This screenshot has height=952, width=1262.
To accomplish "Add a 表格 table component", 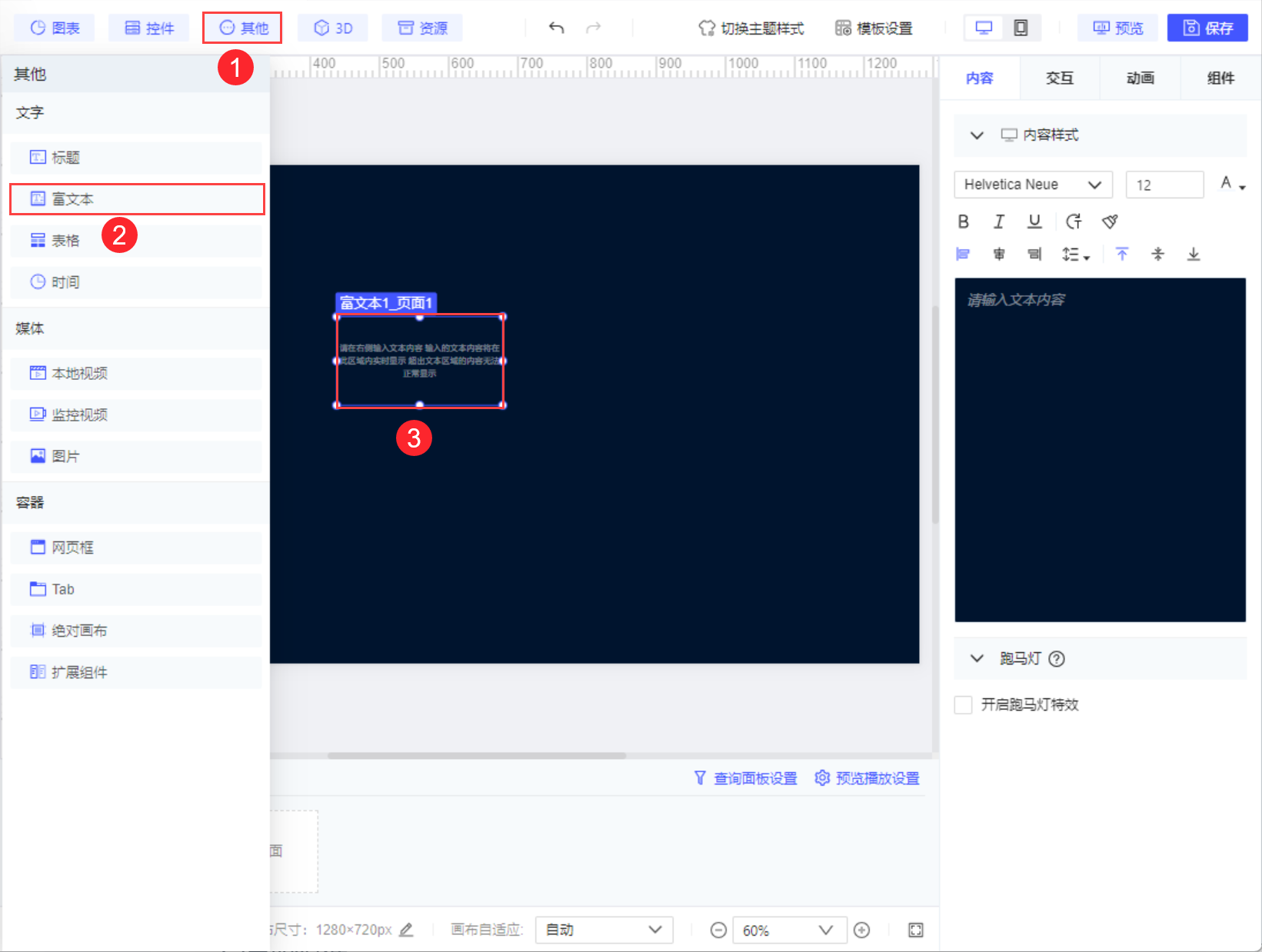I will point(136,241).
